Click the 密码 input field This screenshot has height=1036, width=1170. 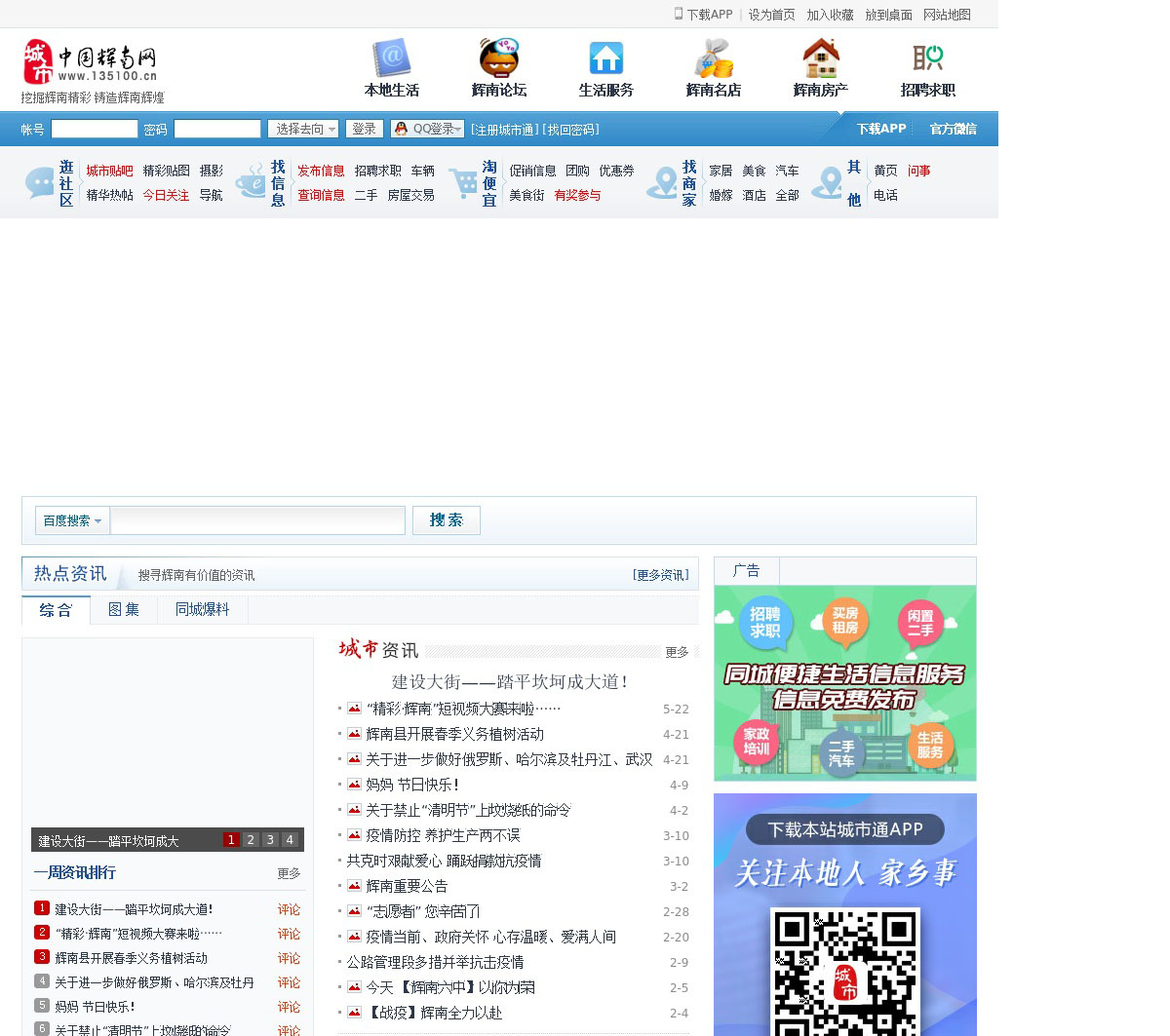click(x=217, y=129)
